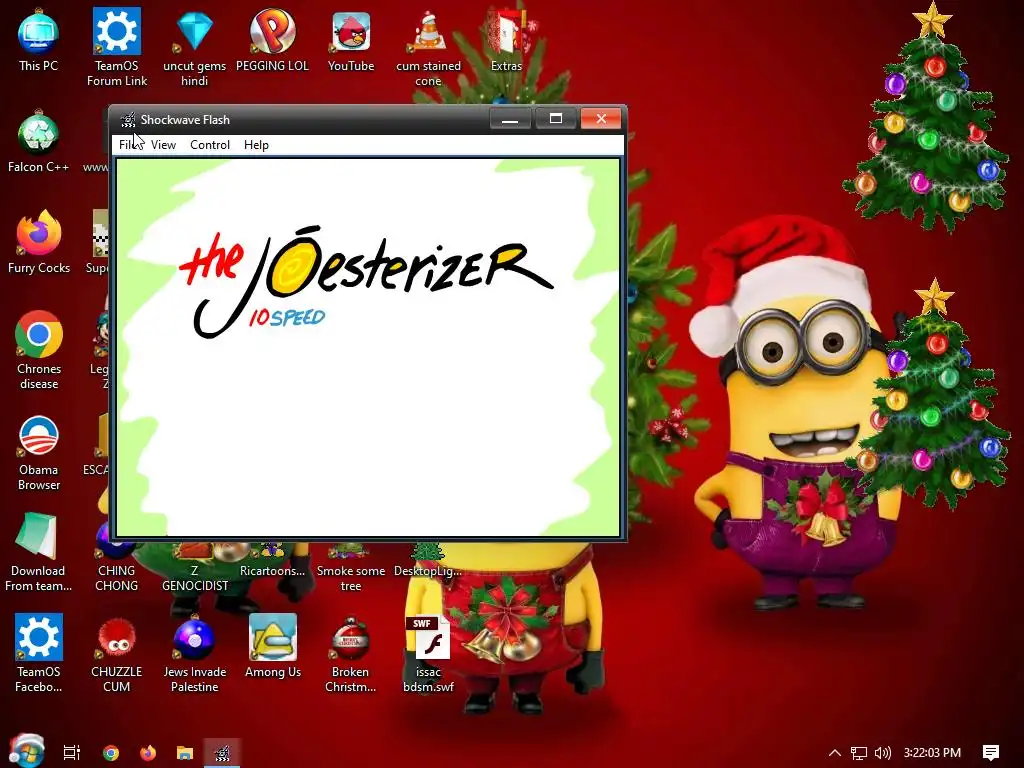Open the Among Us desktop shortcut
The width and height of the screenshot is (1024, 768).
pos(273,647)
